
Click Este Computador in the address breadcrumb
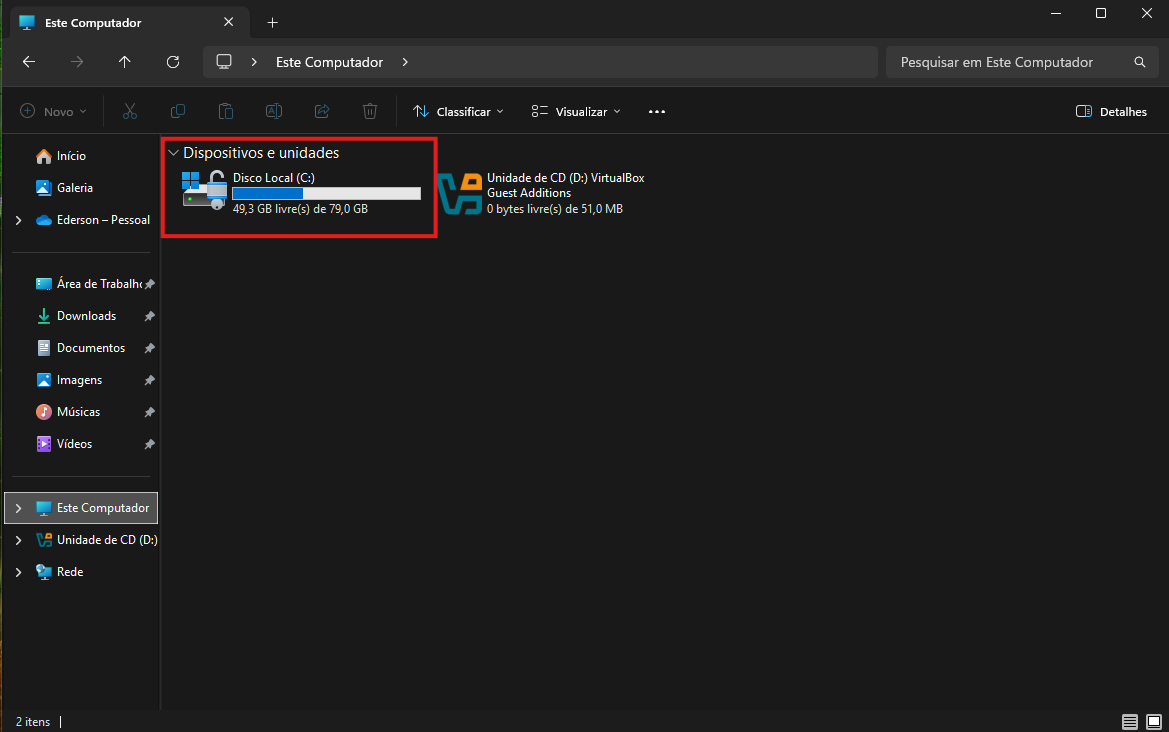coord(330,62)
